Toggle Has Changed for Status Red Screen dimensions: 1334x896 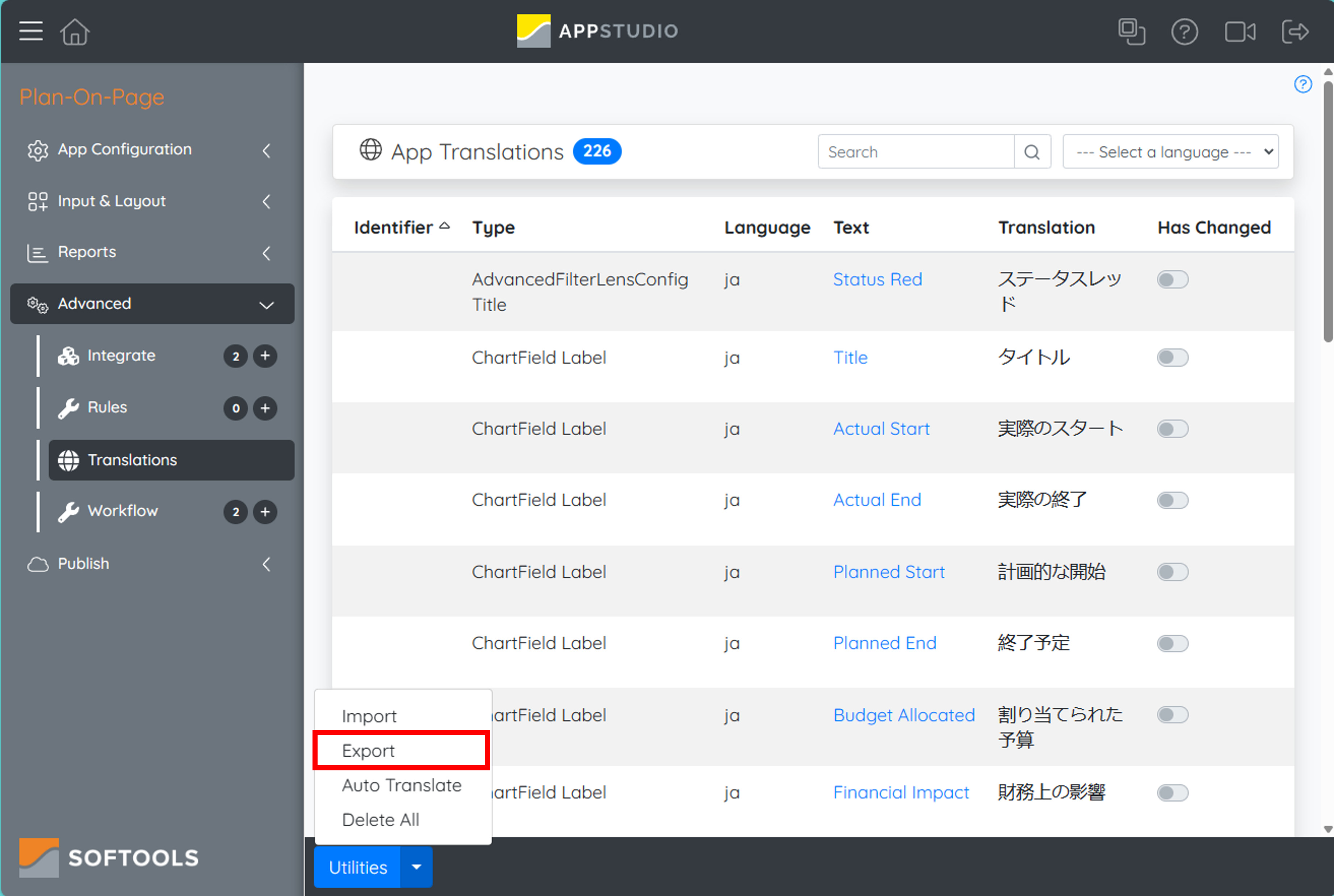(1172, 279)
